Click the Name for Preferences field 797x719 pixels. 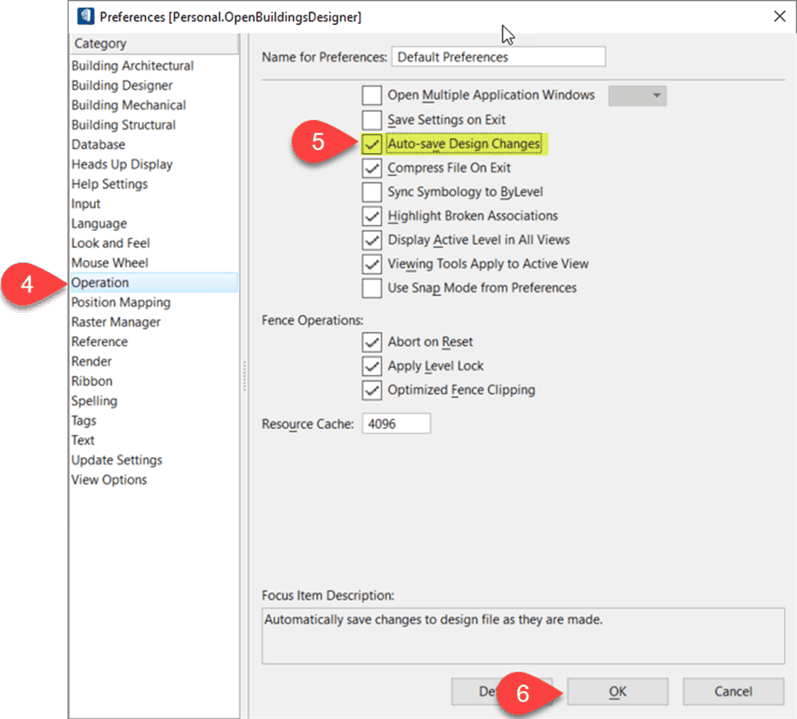point(498,57)
